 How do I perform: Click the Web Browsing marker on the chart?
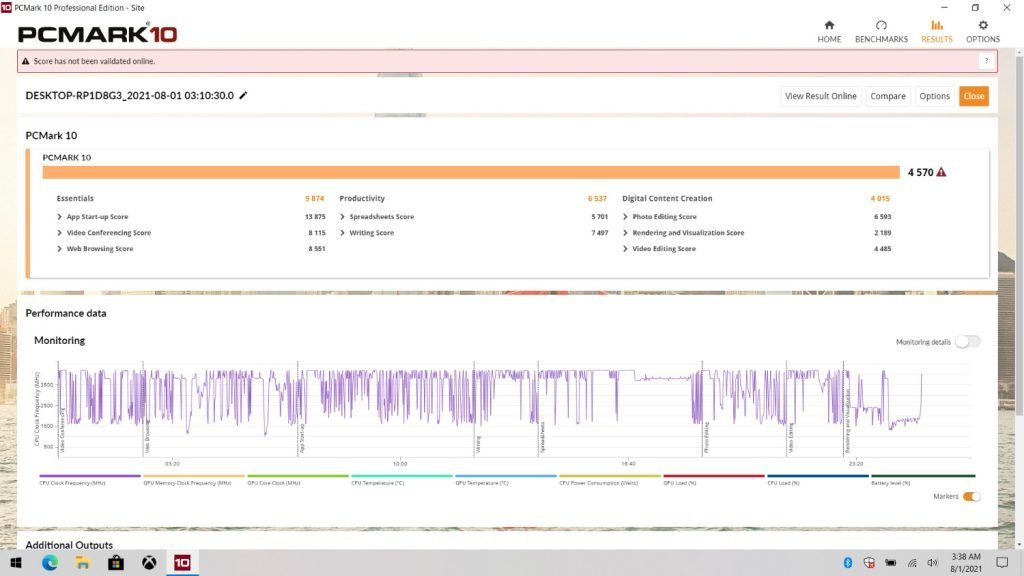(147, 437)
